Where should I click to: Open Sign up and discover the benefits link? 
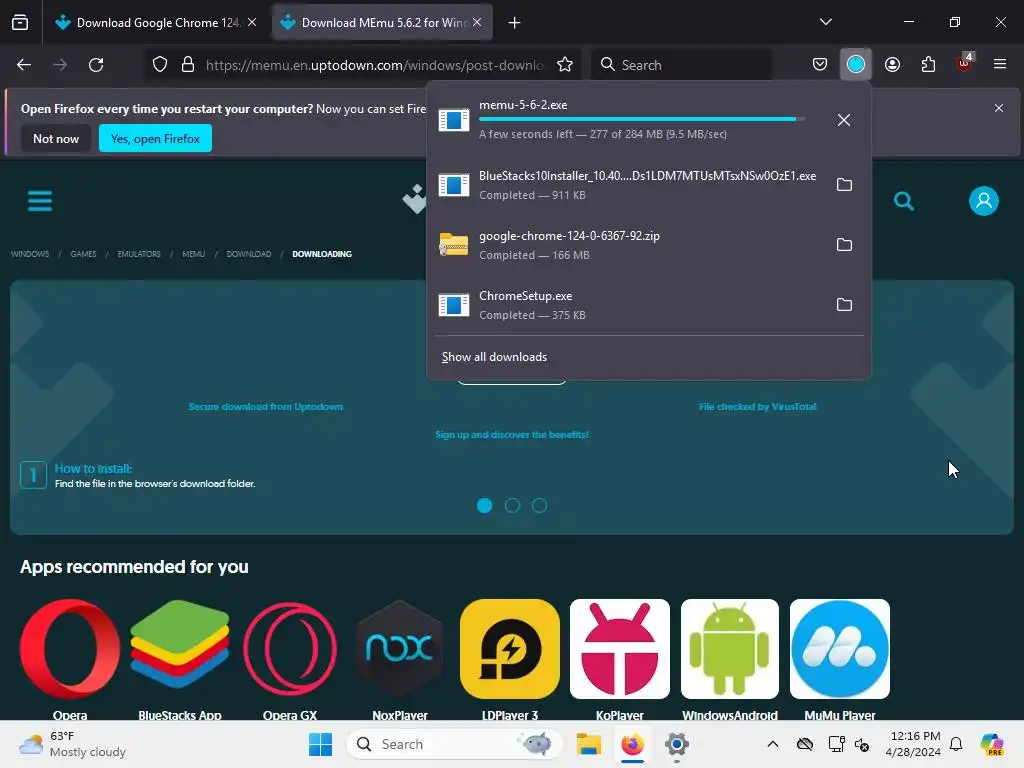pos(512,435)
